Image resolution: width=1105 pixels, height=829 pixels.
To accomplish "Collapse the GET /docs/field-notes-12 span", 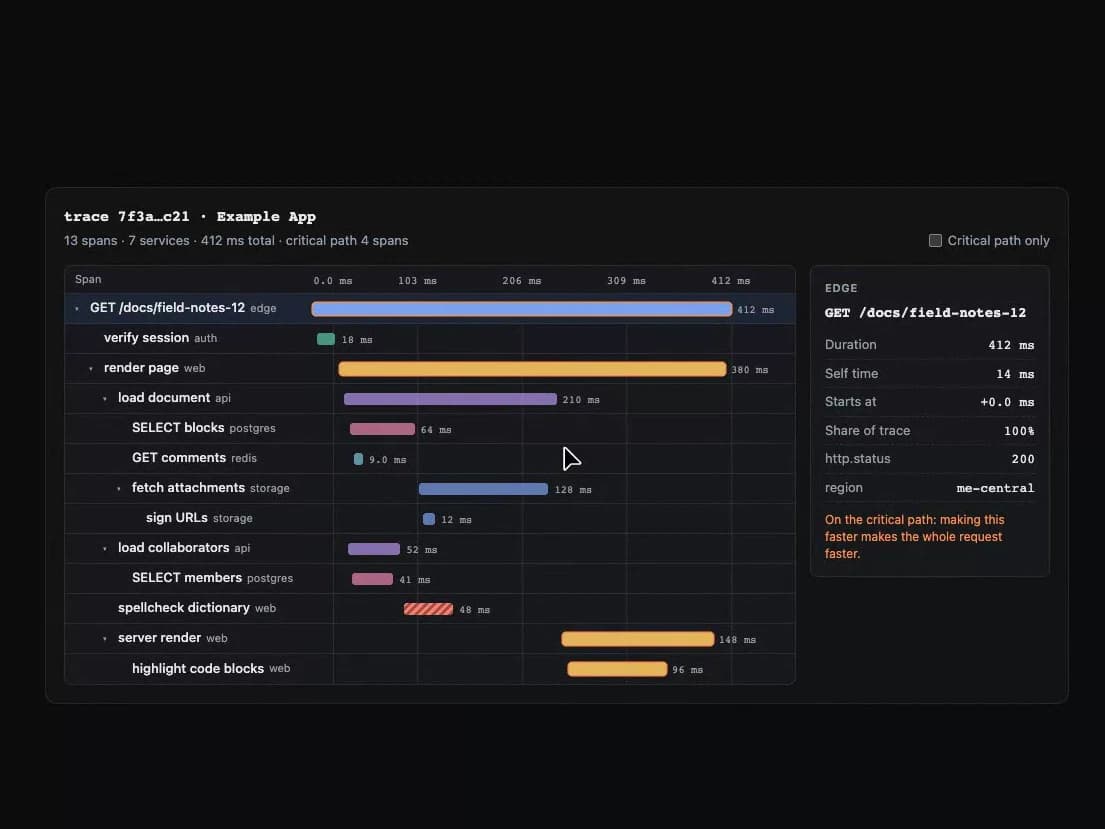I will [x=77, y=309].
